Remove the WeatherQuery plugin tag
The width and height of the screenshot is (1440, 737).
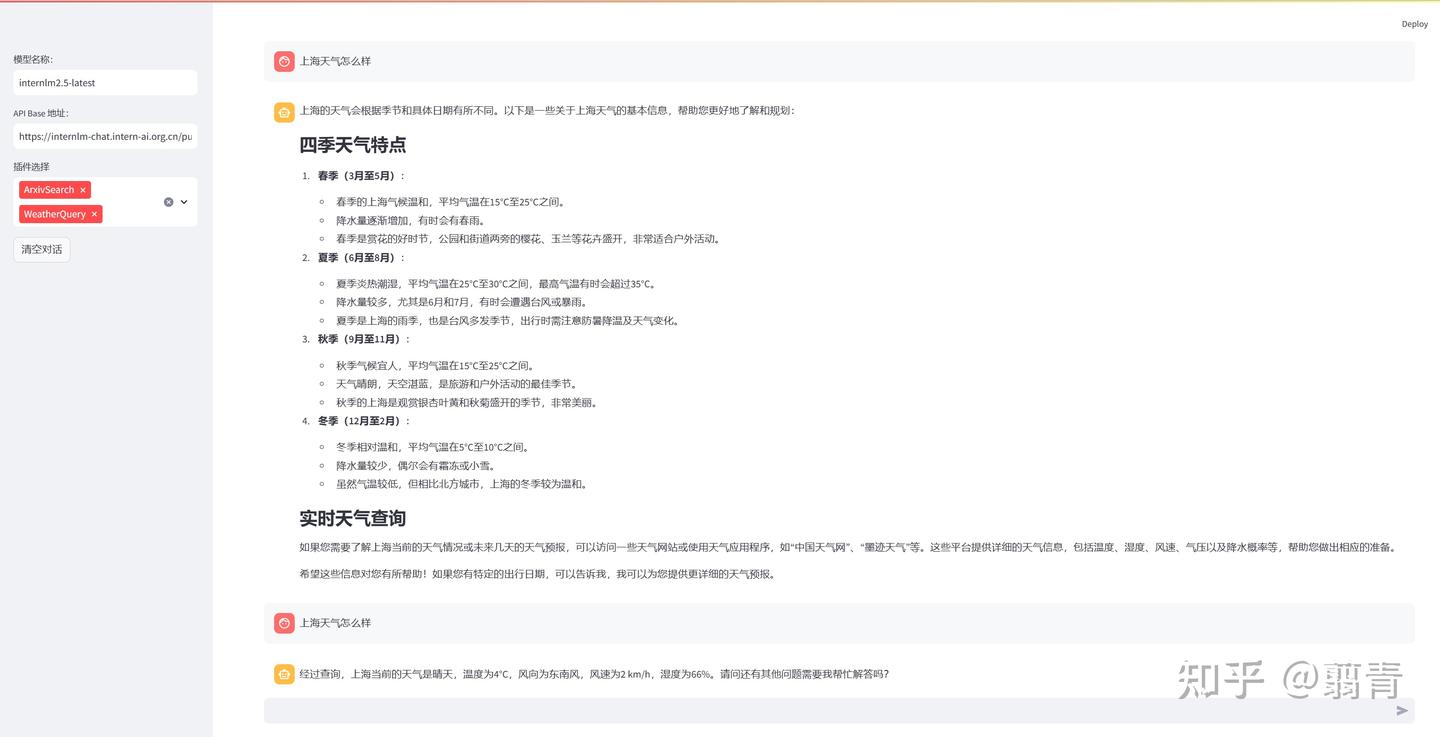94,213
